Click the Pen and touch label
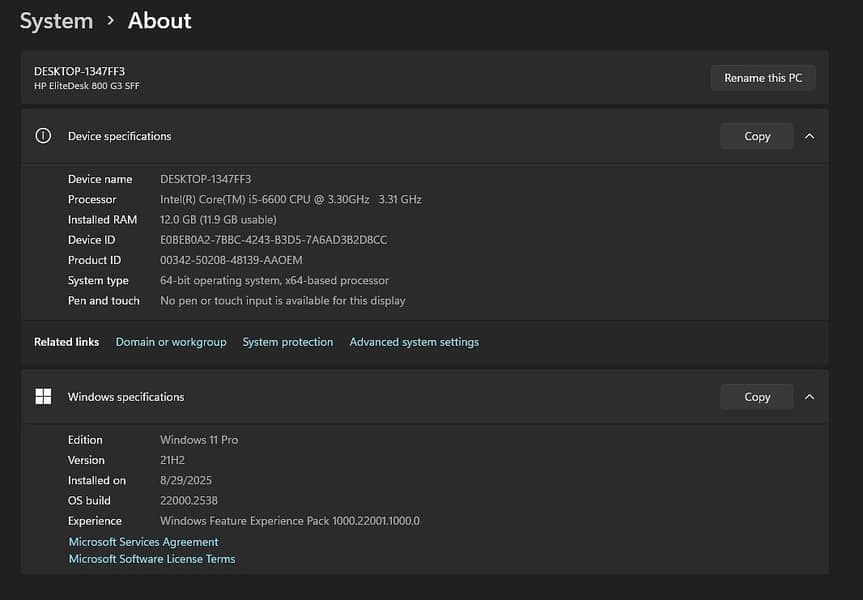Screen dimensions: 863x600 tap(103, 301)
